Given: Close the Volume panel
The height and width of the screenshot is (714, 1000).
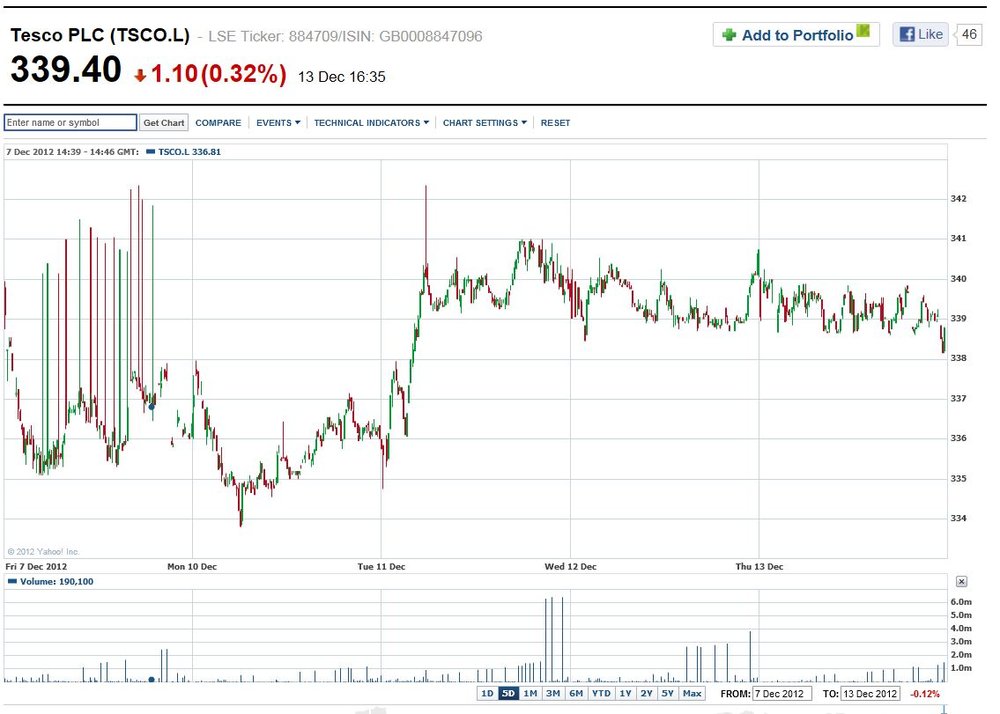Looking at the screenshot, I should (961, 581).
